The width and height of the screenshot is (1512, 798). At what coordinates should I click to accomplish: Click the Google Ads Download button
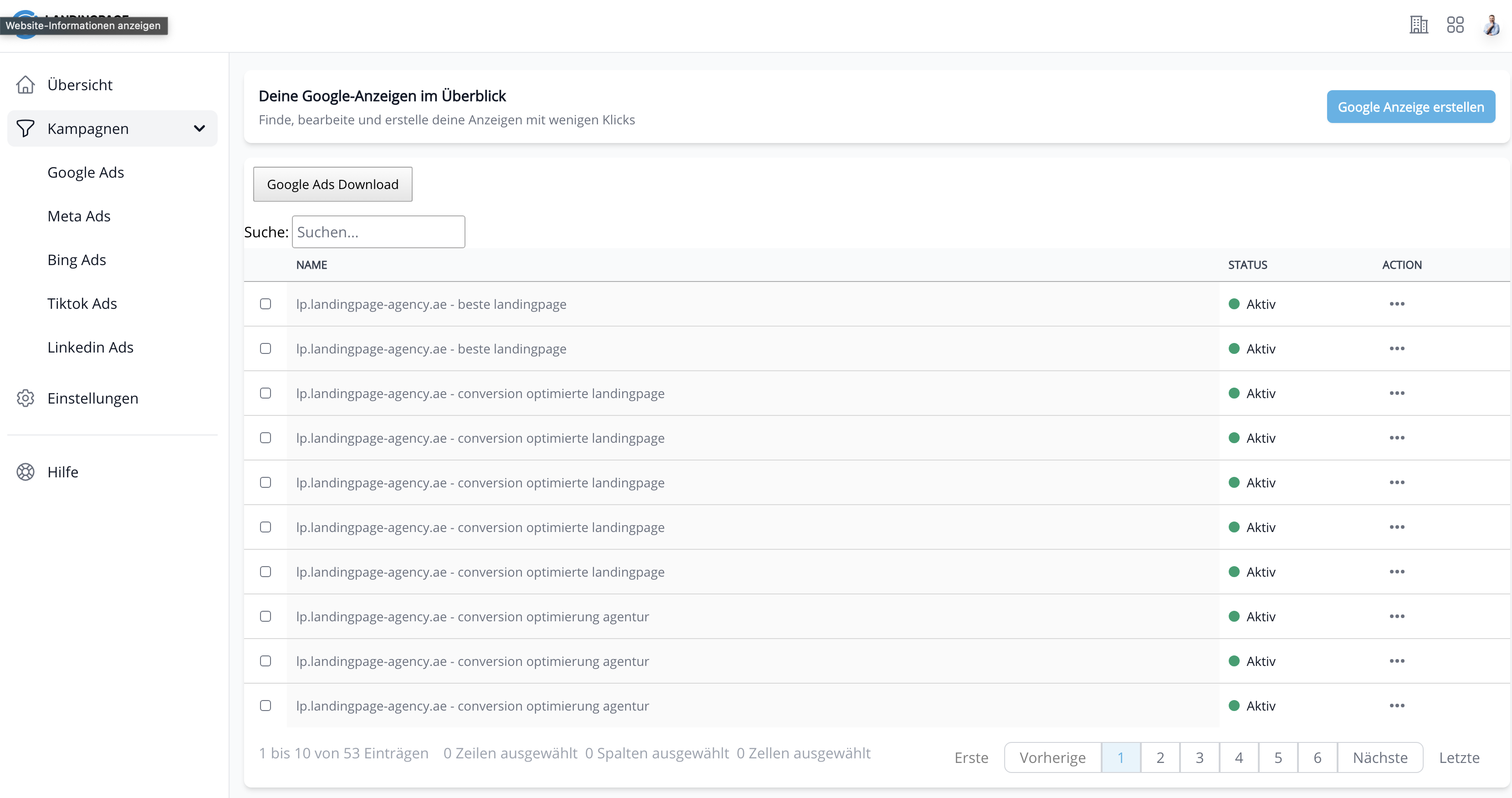(333, 184)
